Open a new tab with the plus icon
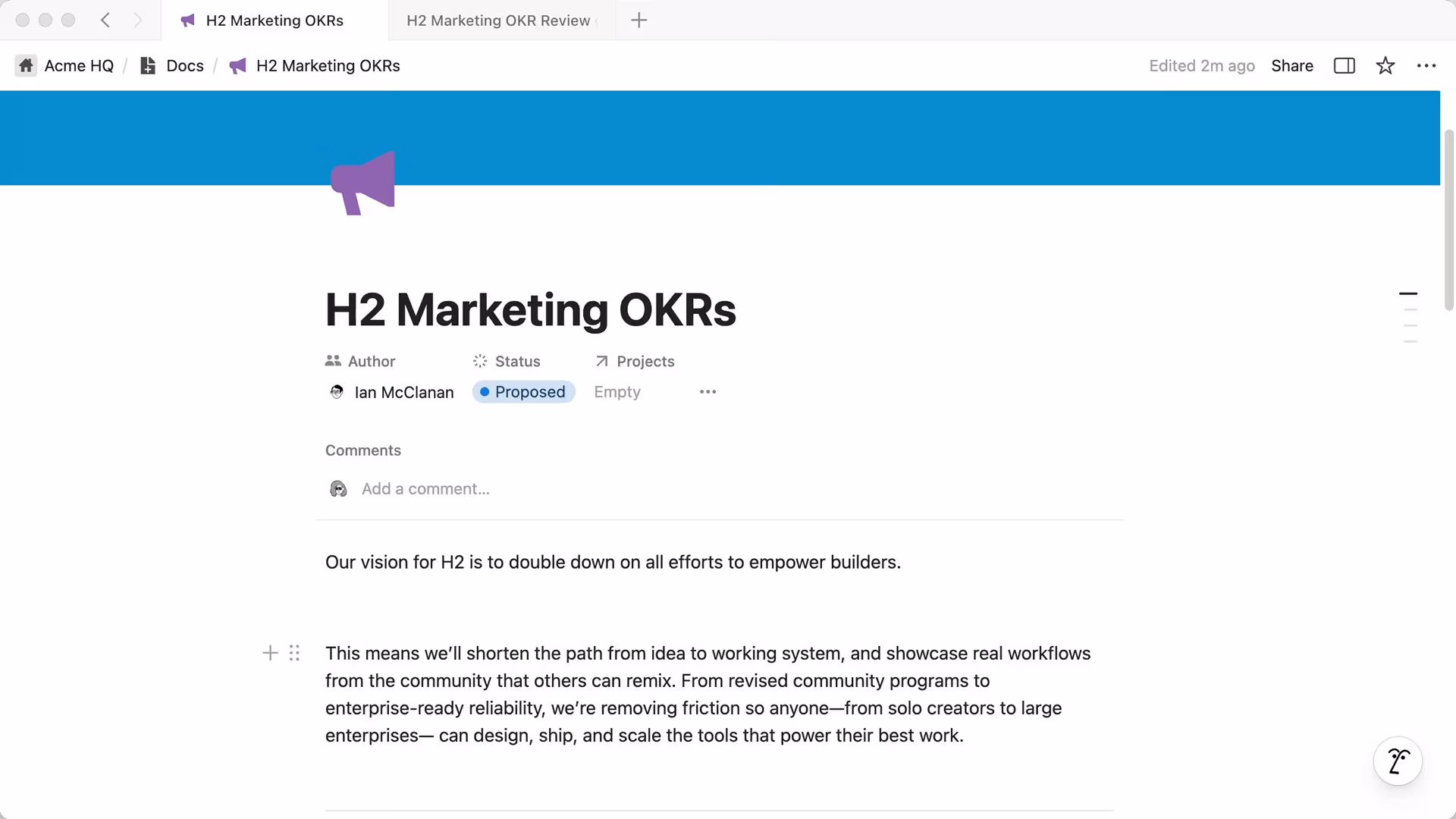This screenshot has width=1456, height=819. tap(639, 20)
